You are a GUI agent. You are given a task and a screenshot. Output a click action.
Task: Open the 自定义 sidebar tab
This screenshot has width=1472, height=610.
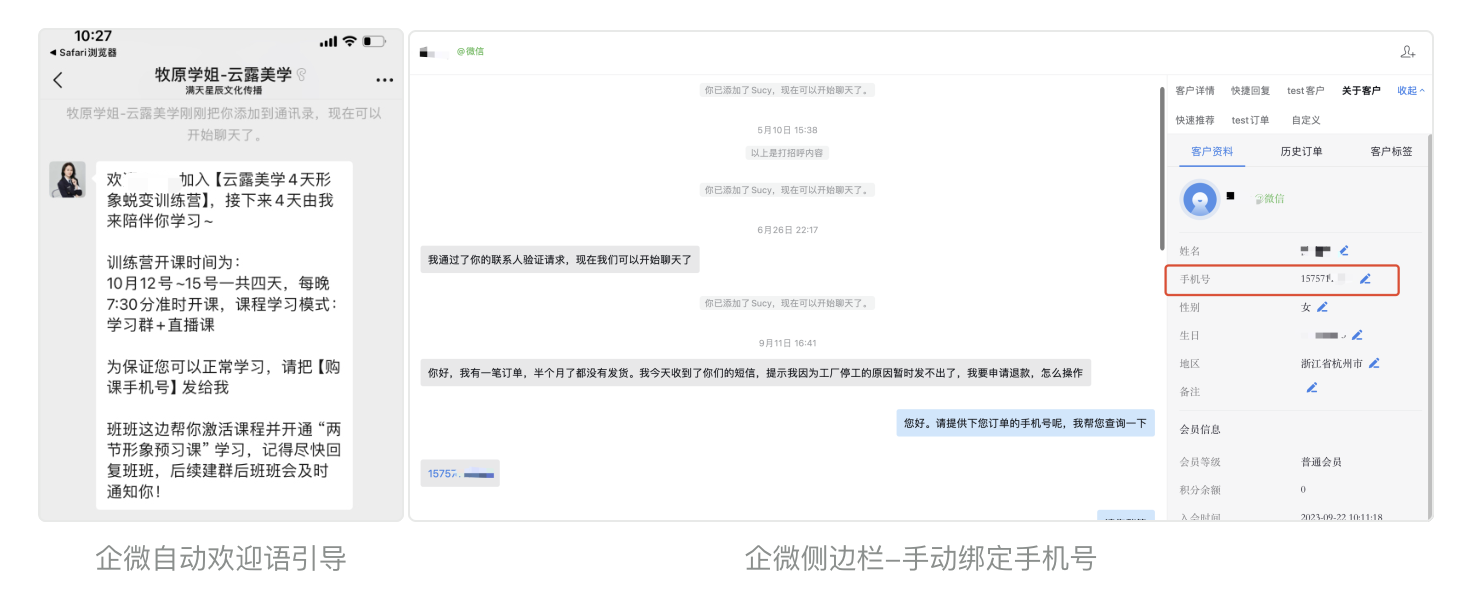(x=1306, y=120)
